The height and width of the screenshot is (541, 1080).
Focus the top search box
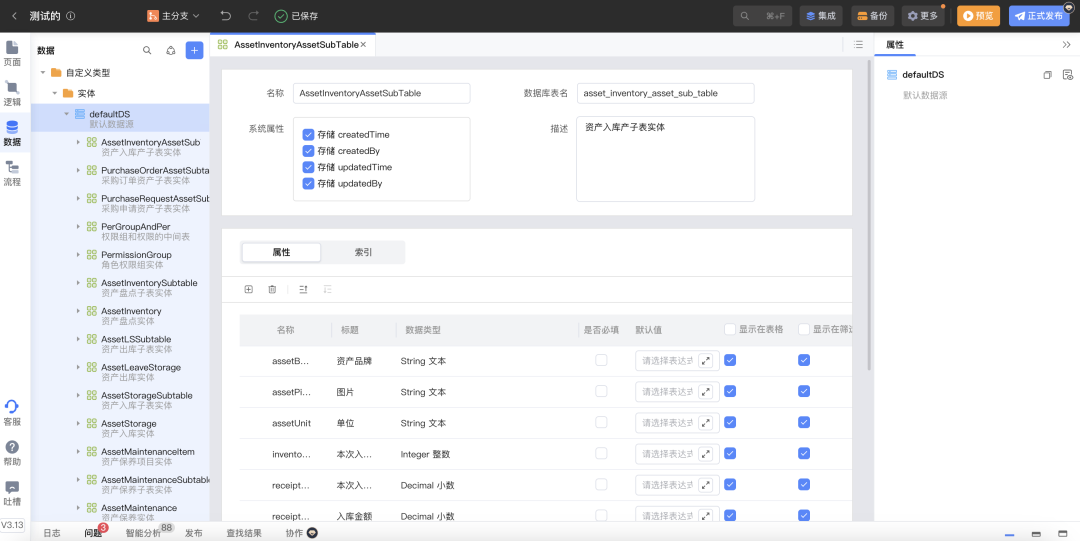click(762, 16)
